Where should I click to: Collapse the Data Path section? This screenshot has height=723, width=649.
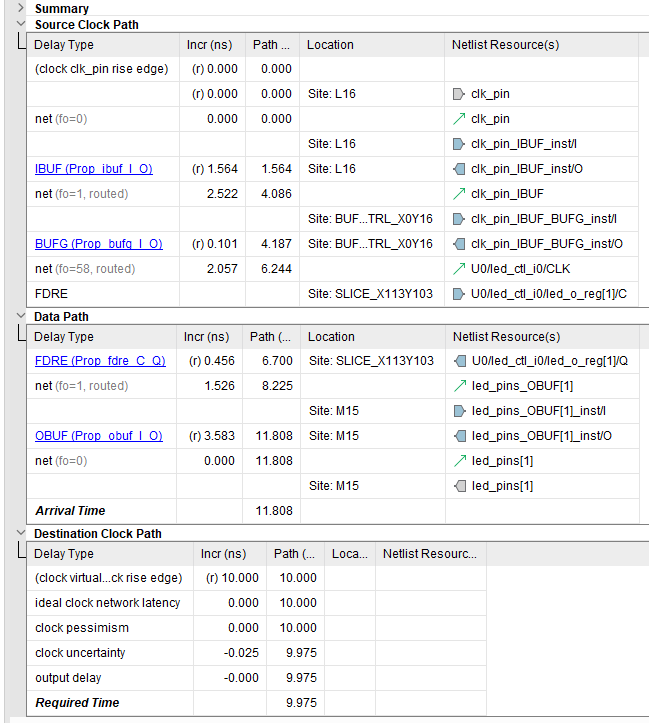[21, 316]
